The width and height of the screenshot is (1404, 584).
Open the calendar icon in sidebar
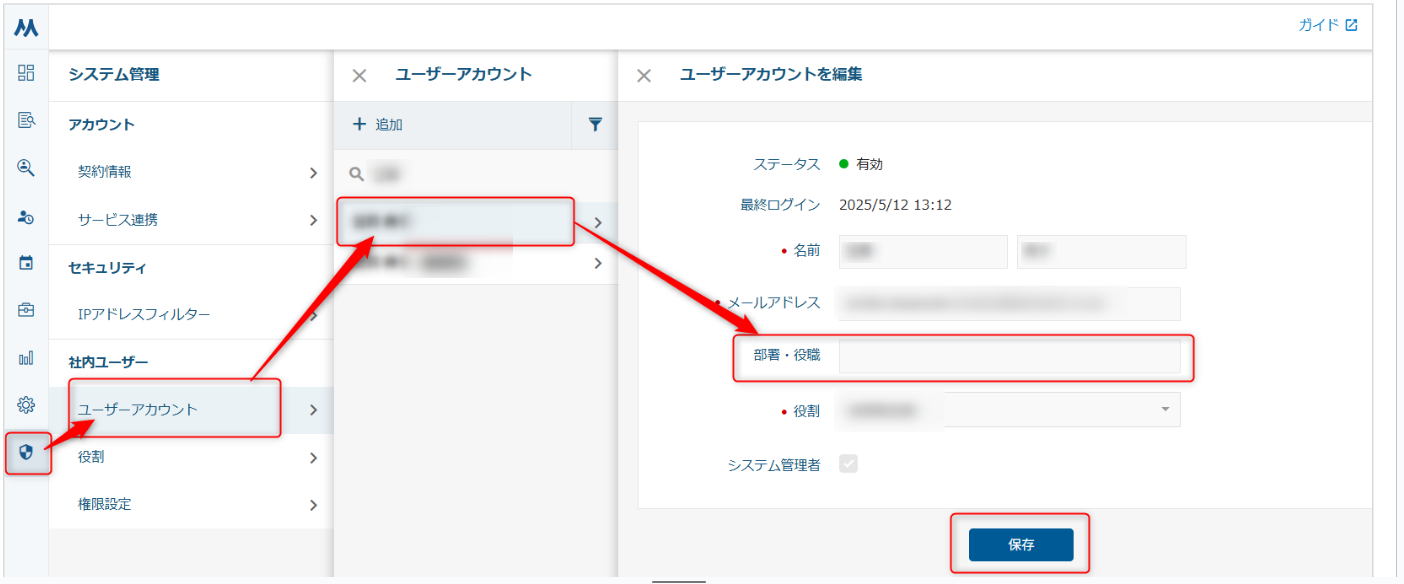26,263
